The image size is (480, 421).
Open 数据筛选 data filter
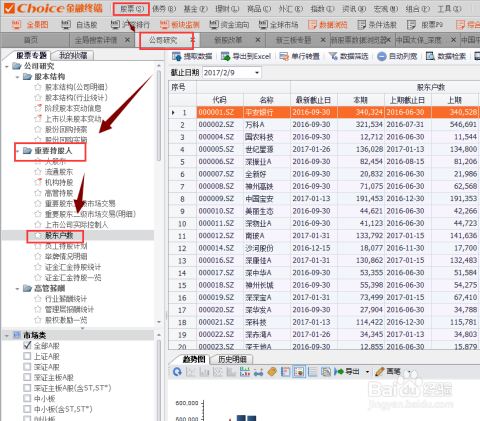coord(348,56)
